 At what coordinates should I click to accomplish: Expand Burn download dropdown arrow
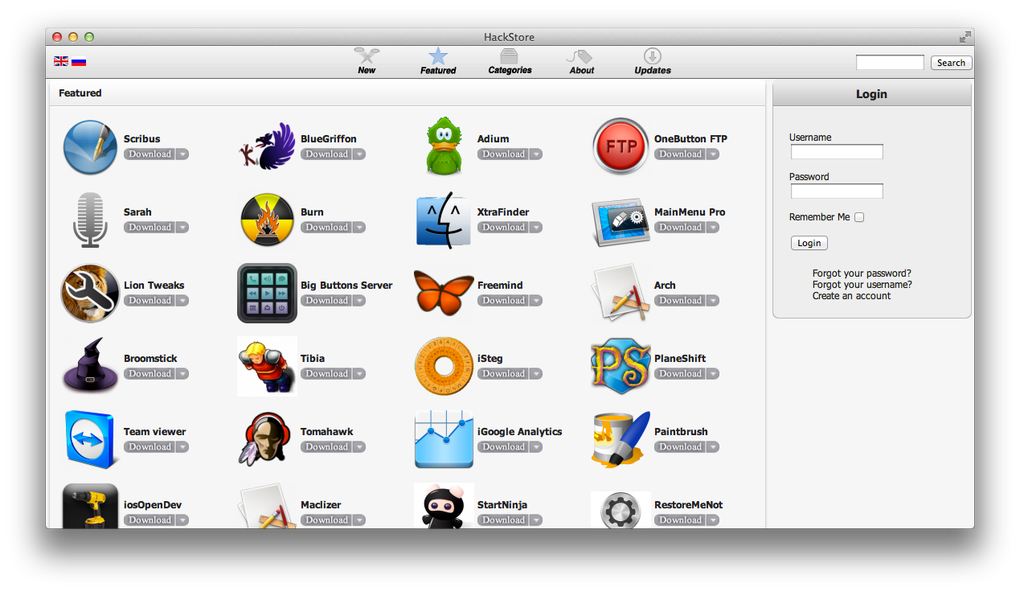tap(360, 227)
